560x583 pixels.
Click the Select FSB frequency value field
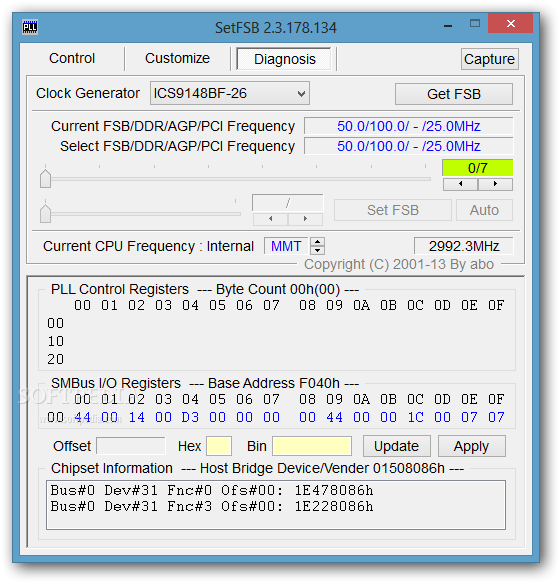pos(409,146)
